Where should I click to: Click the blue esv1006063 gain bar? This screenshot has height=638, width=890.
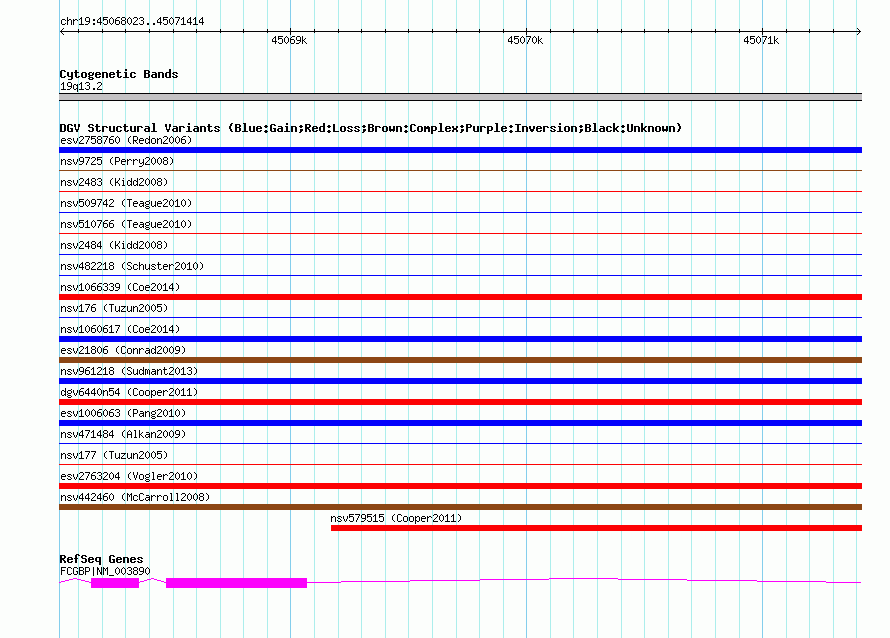coord(460,423)
